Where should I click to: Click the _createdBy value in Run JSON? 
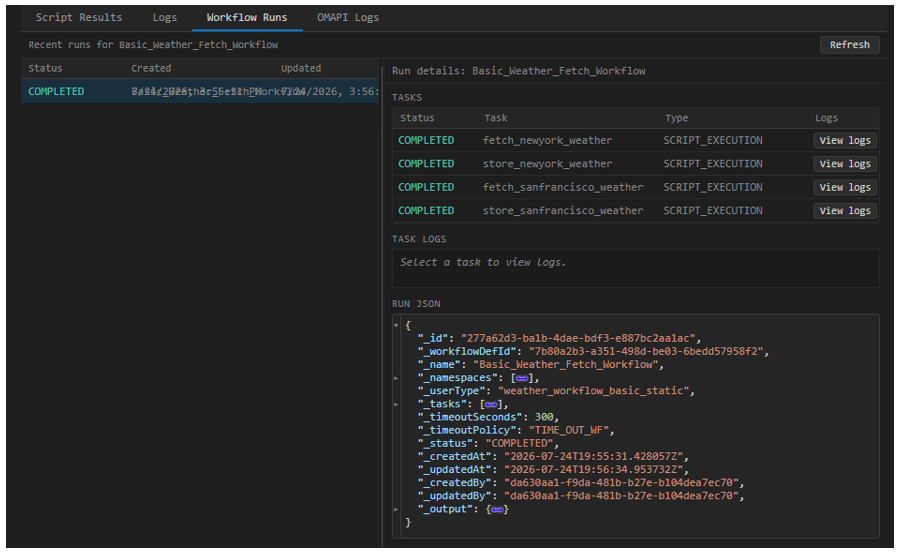(621, 483)
